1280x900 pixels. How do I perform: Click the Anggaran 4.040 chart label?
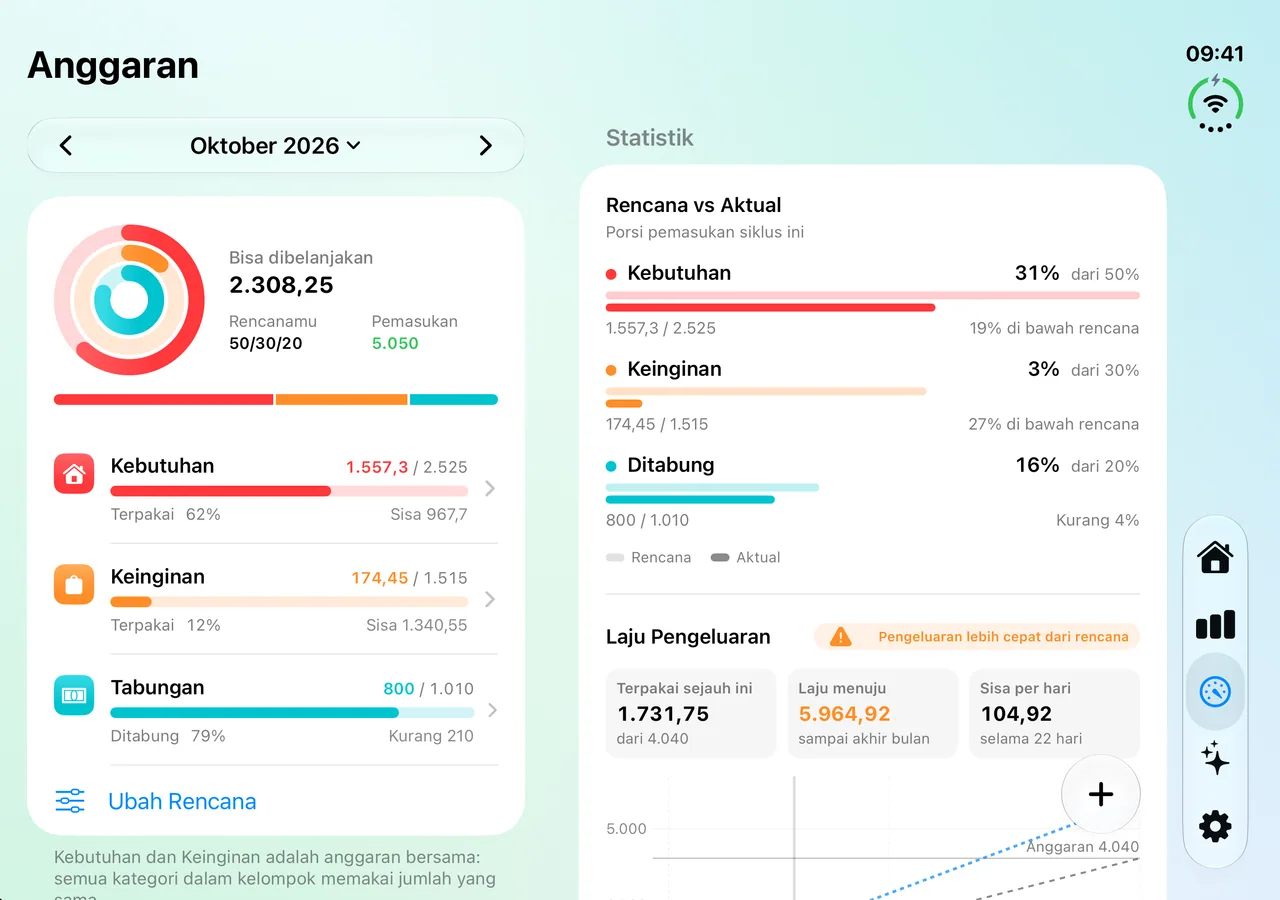[x=1083, y=846]
